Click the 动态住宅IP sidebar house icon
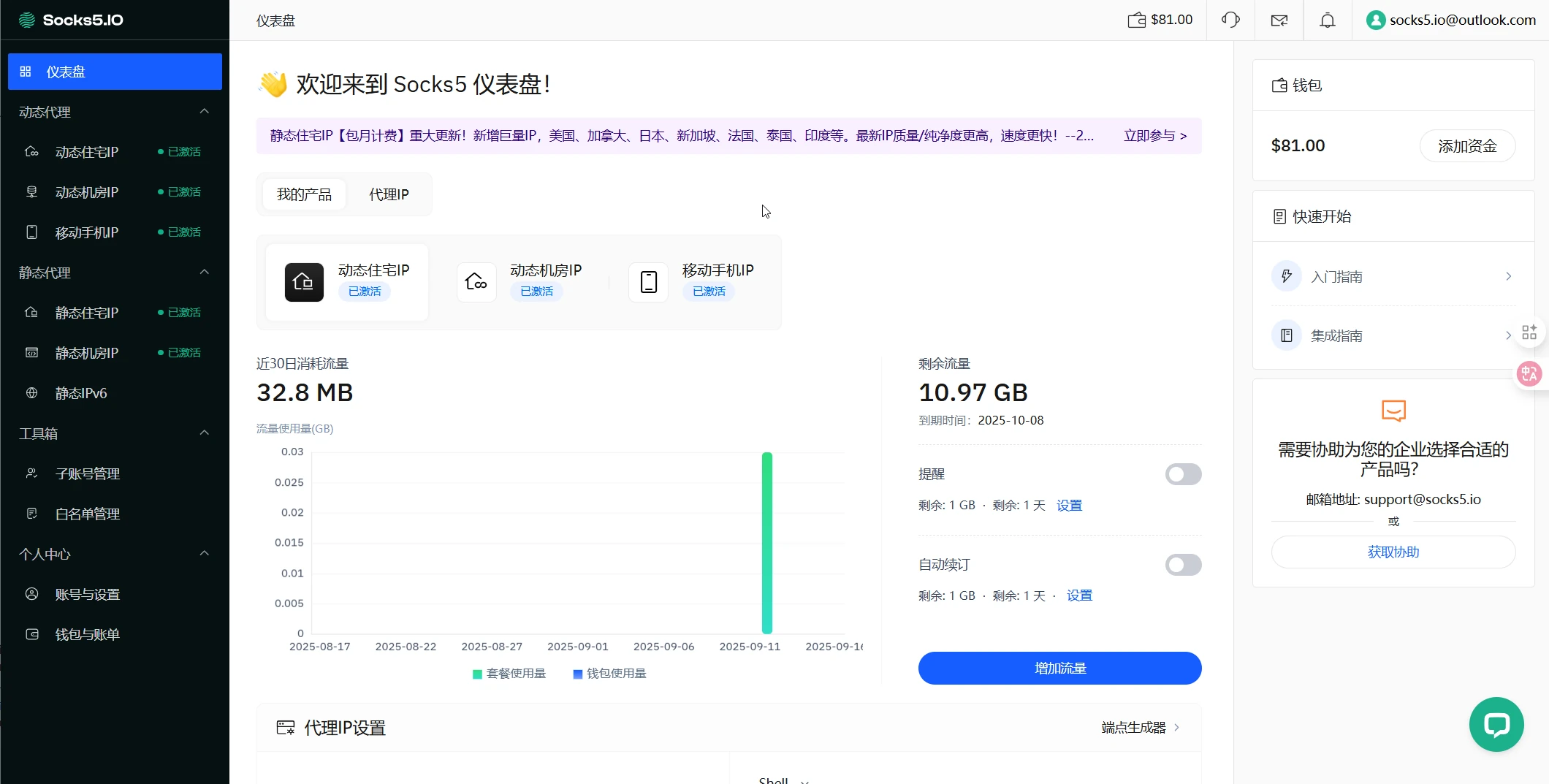The image size is (1549, 784). (31, 152)
